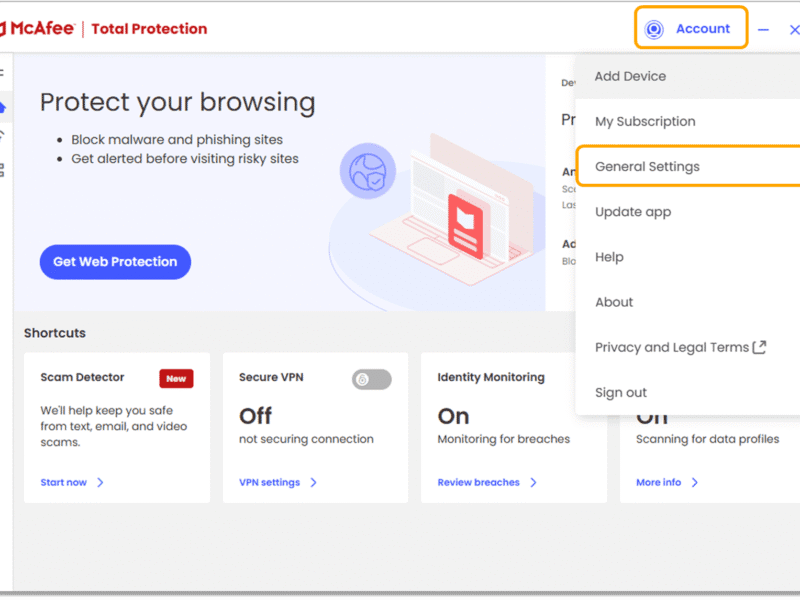The image size is (800, 600).
Task: Select the Home icon in sidebar
Action: pyautogui.click(x=3, y=106)
